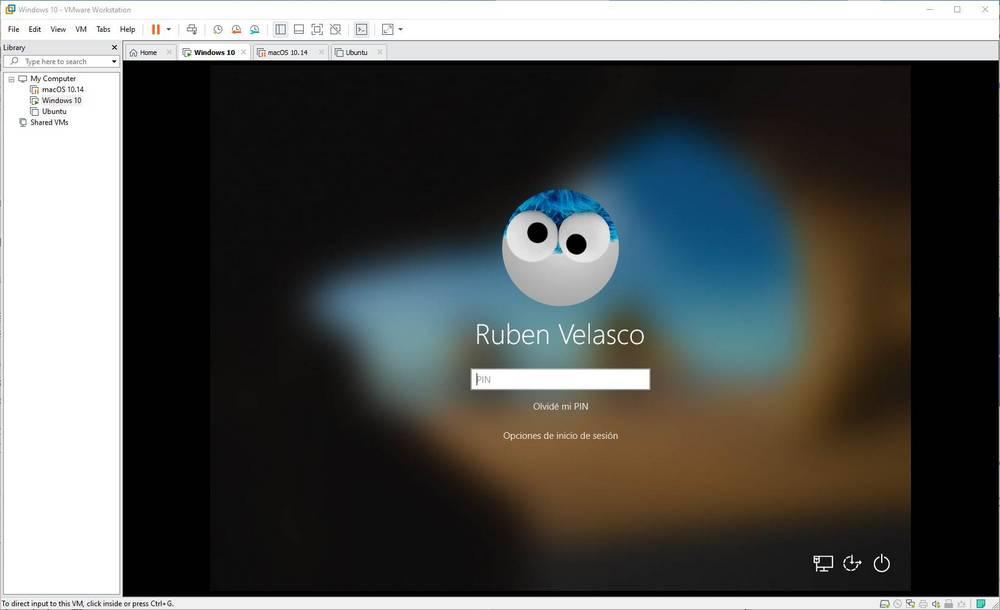The height and width of the screenshot is (610, 1000).
Task: Close the Ubuntu tab
Action: tap(379, 52)
